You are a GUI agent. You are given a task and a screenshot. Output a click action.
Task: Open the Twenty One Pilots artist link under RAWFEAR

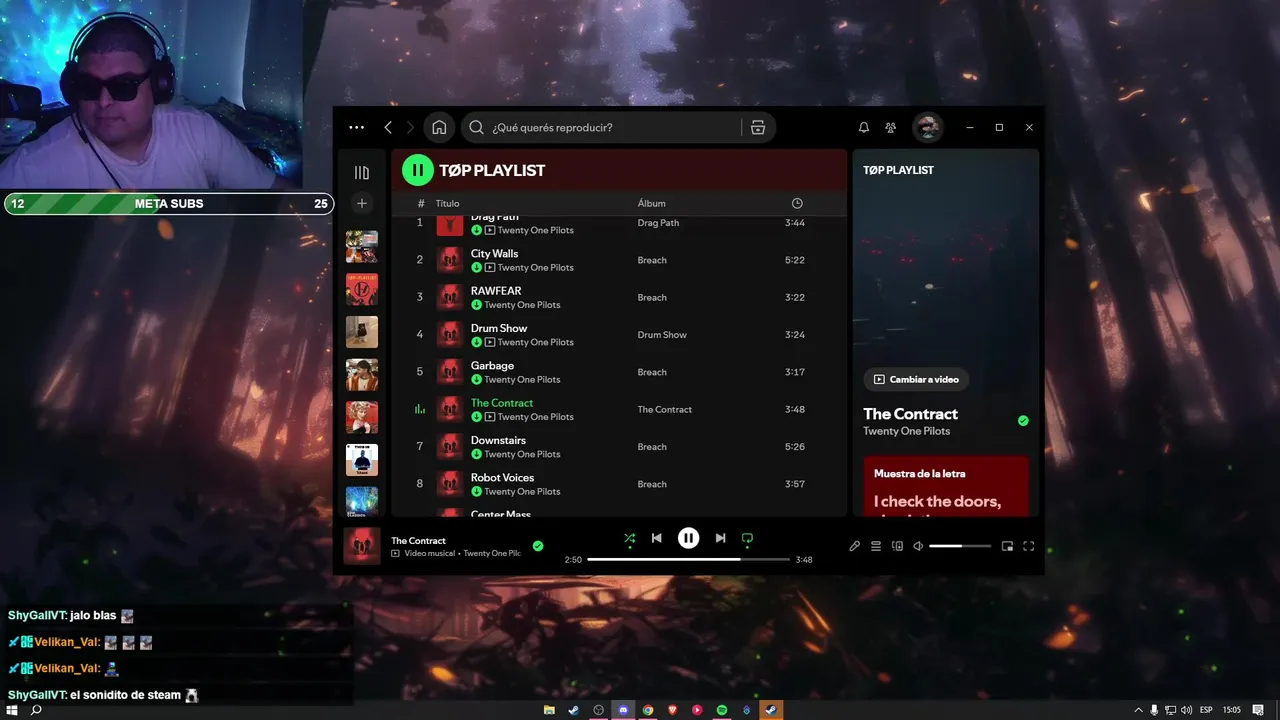(522, 305)
